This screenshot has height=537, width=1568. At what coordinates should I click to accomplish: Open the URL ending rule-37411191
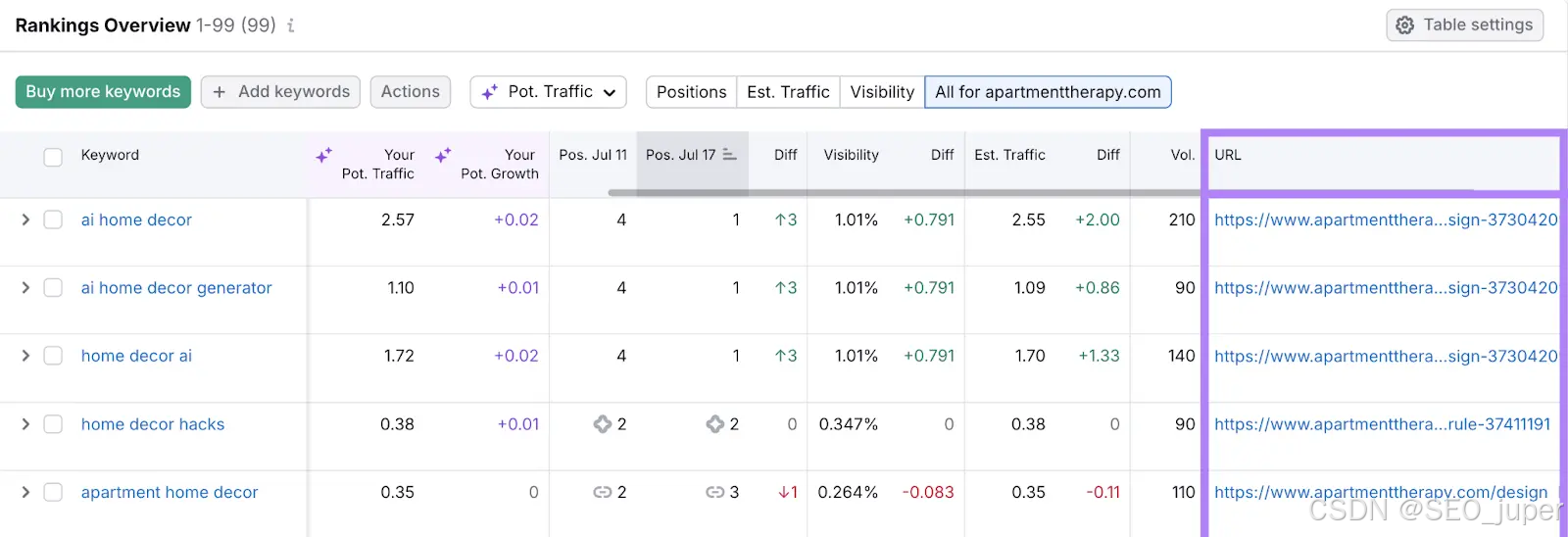(x=1383, y=424)
